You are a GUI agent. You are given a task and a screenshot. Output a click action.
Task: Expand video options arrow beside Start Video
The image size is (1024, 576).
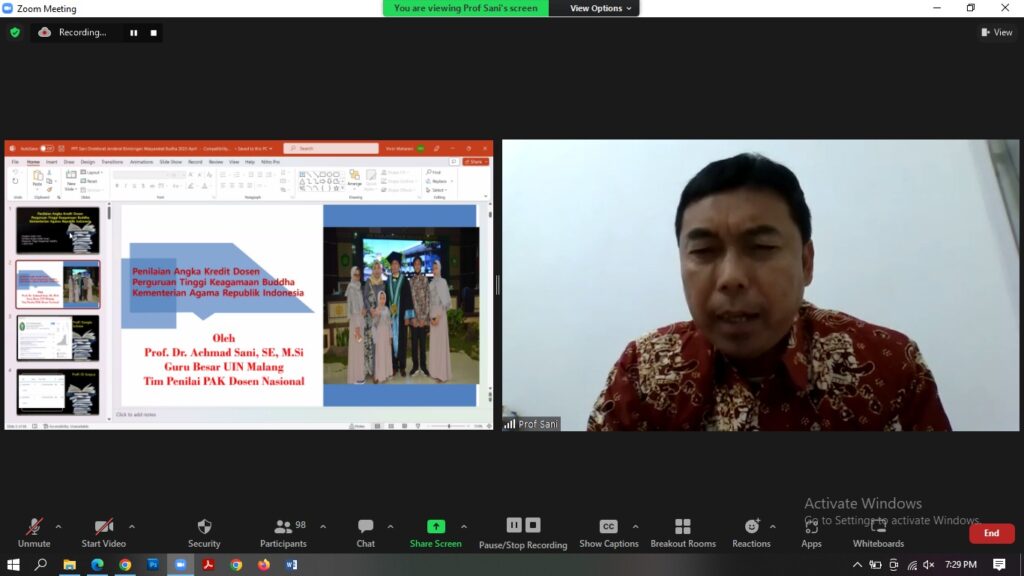point(131,526)
